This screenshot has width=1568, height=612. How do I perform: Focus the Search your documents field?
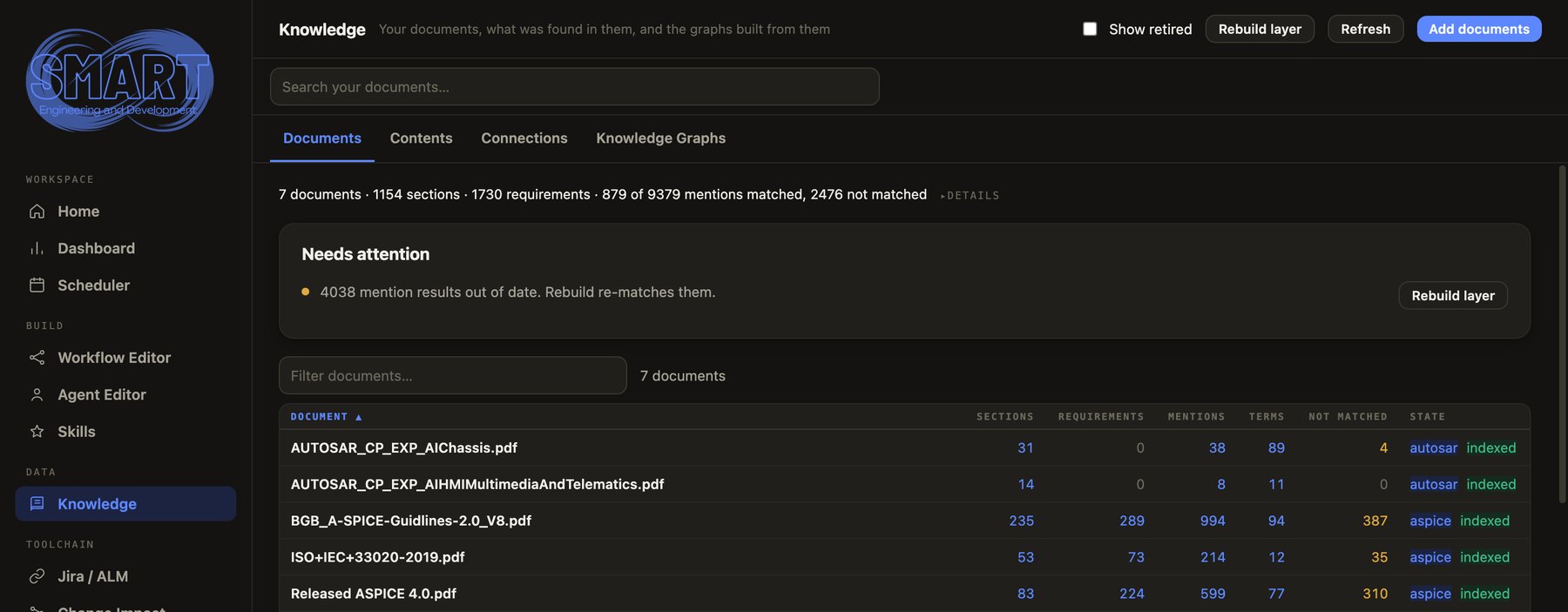pos(575,87)
